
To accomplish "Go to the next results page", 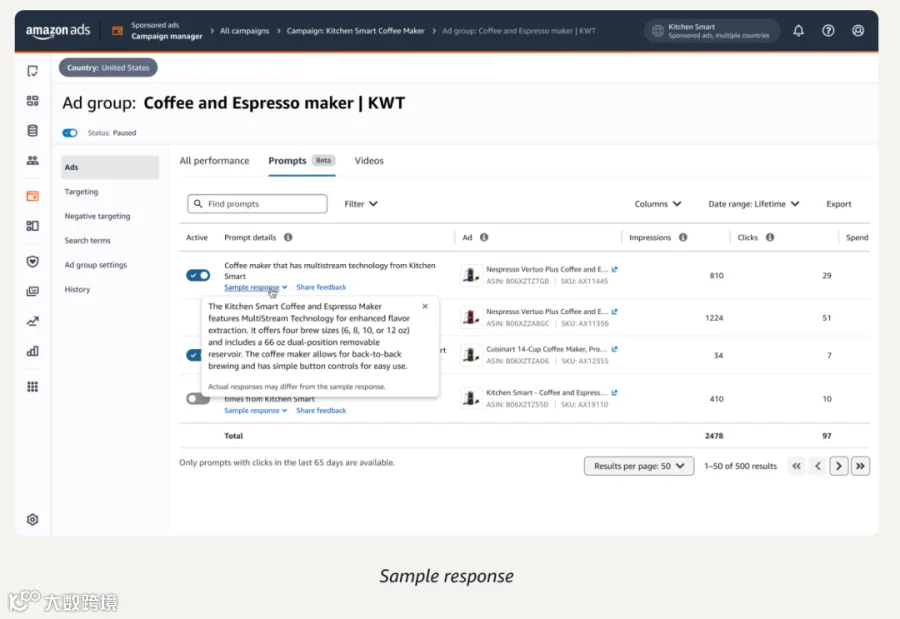I will (839, 466).
